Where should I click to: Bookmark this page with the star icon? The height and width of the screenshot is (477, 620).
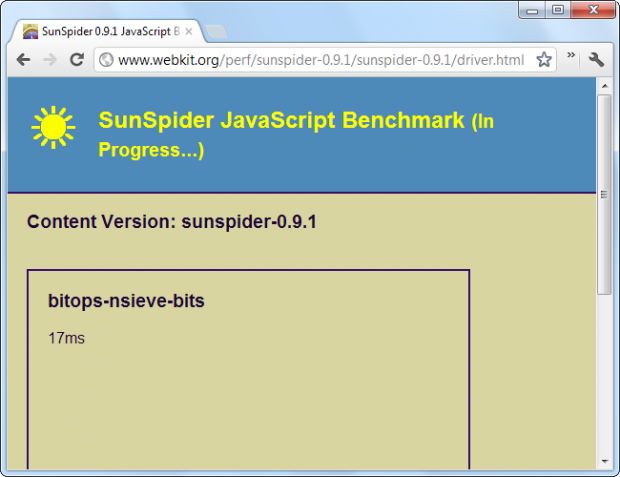point(544,60)
